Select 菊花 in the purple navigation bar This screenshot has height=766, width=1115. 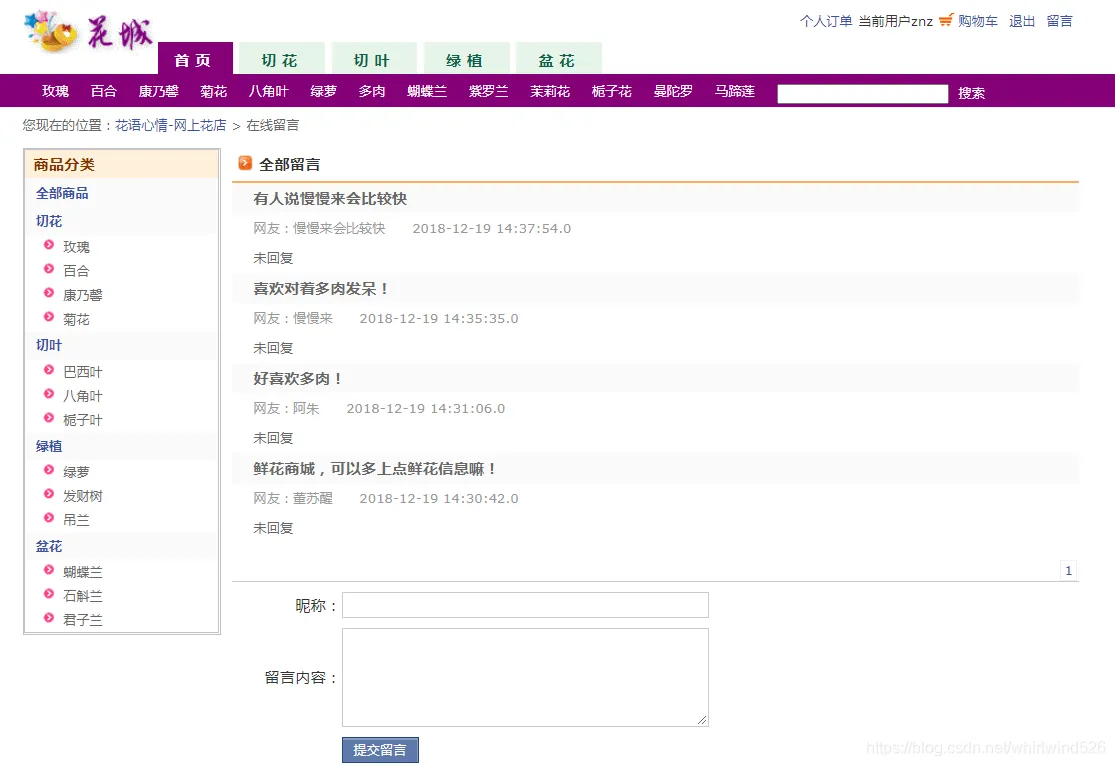pyautogui.click(x=213, y=91)
